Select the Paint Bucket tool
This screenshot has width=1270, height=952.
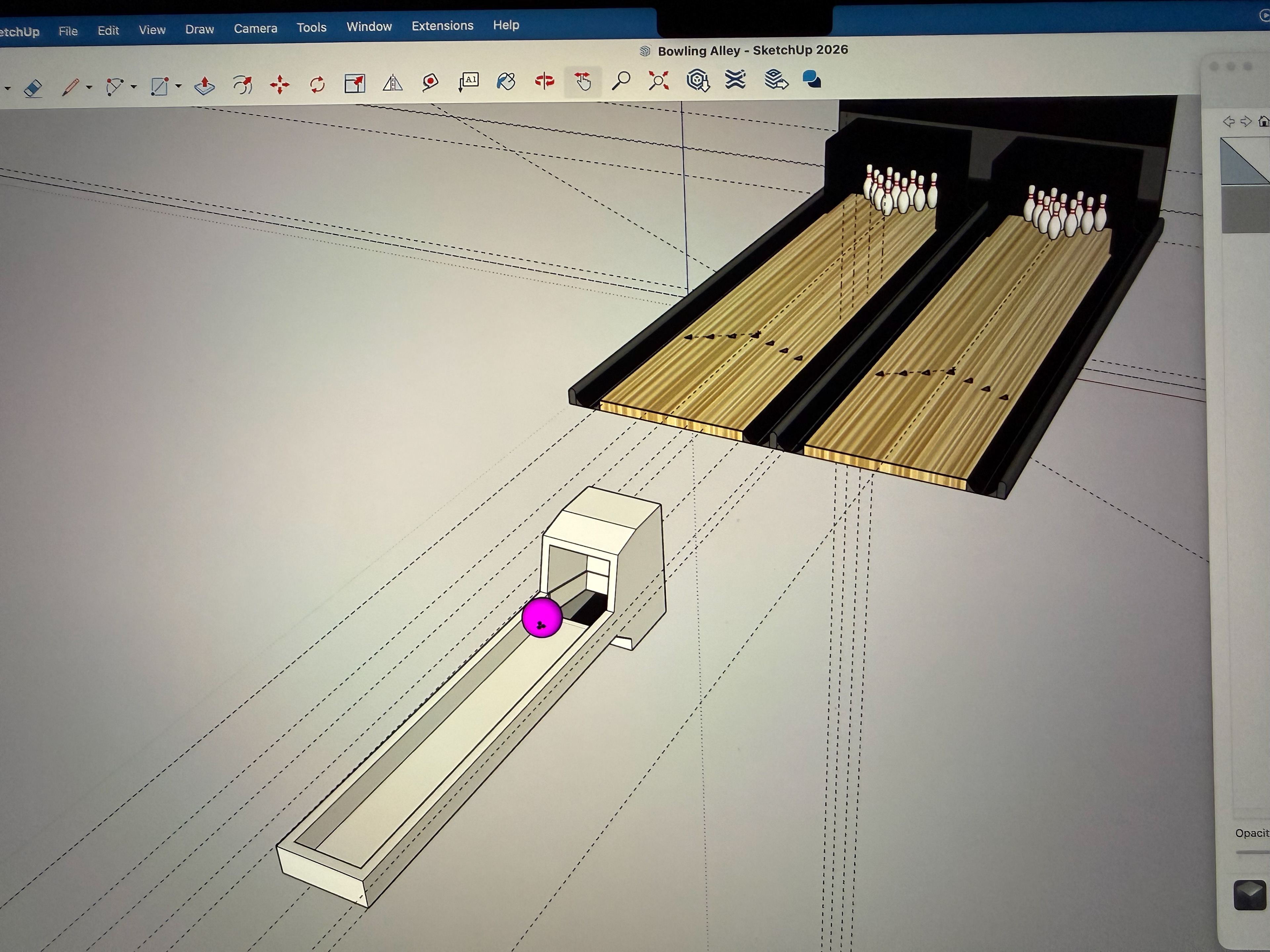[506, 82]
